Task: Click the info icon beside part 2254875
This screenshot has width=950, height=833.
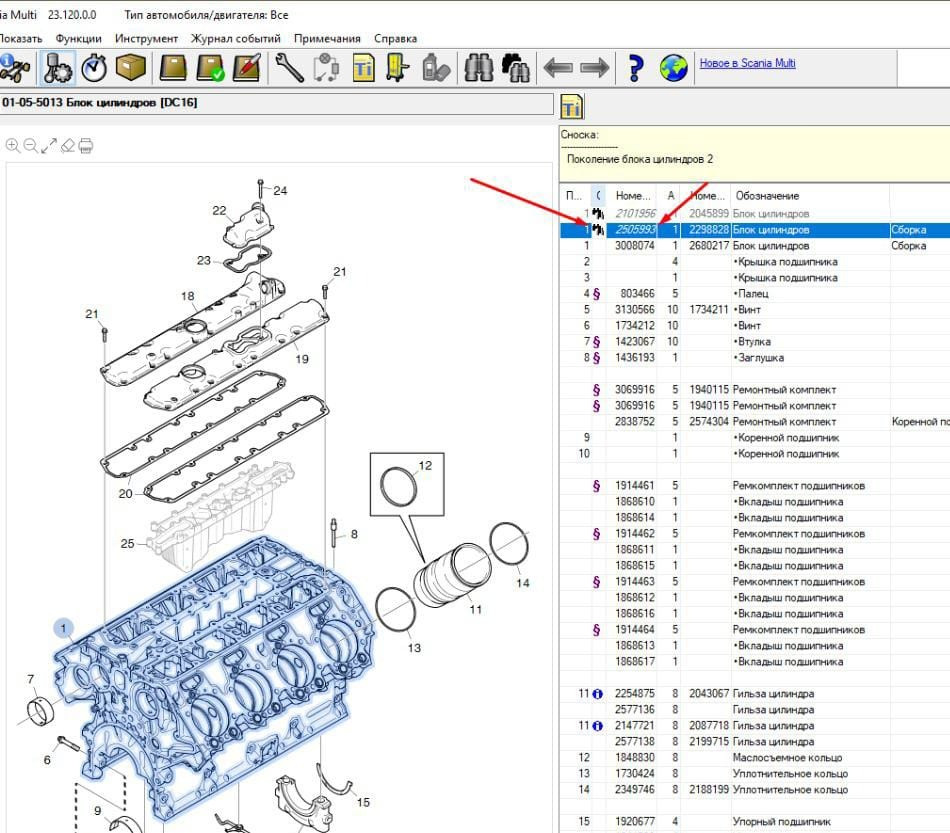Action: [597, 694]
